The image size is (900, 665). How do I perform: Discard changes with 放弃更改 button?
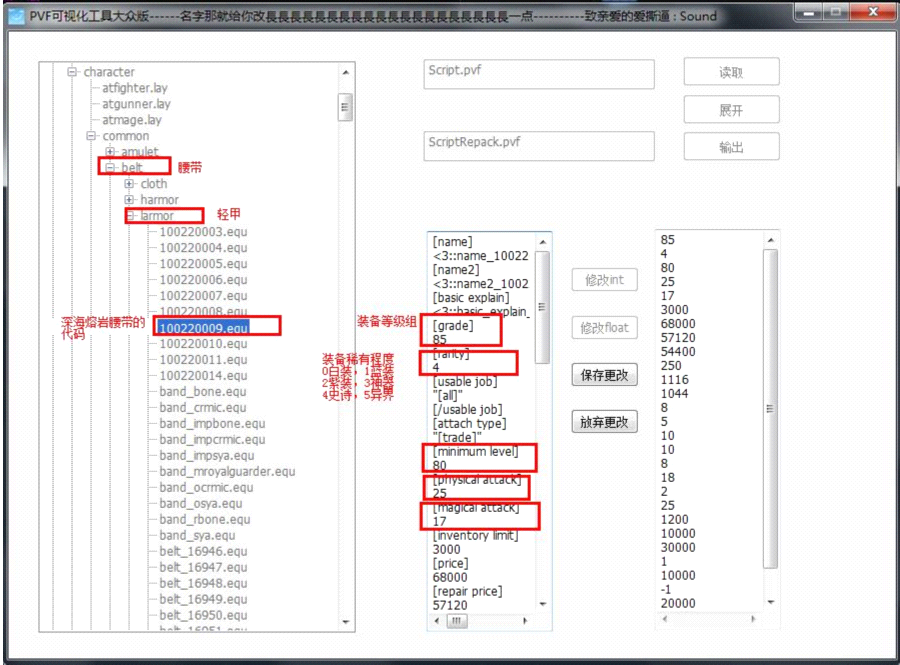(604, 422)
